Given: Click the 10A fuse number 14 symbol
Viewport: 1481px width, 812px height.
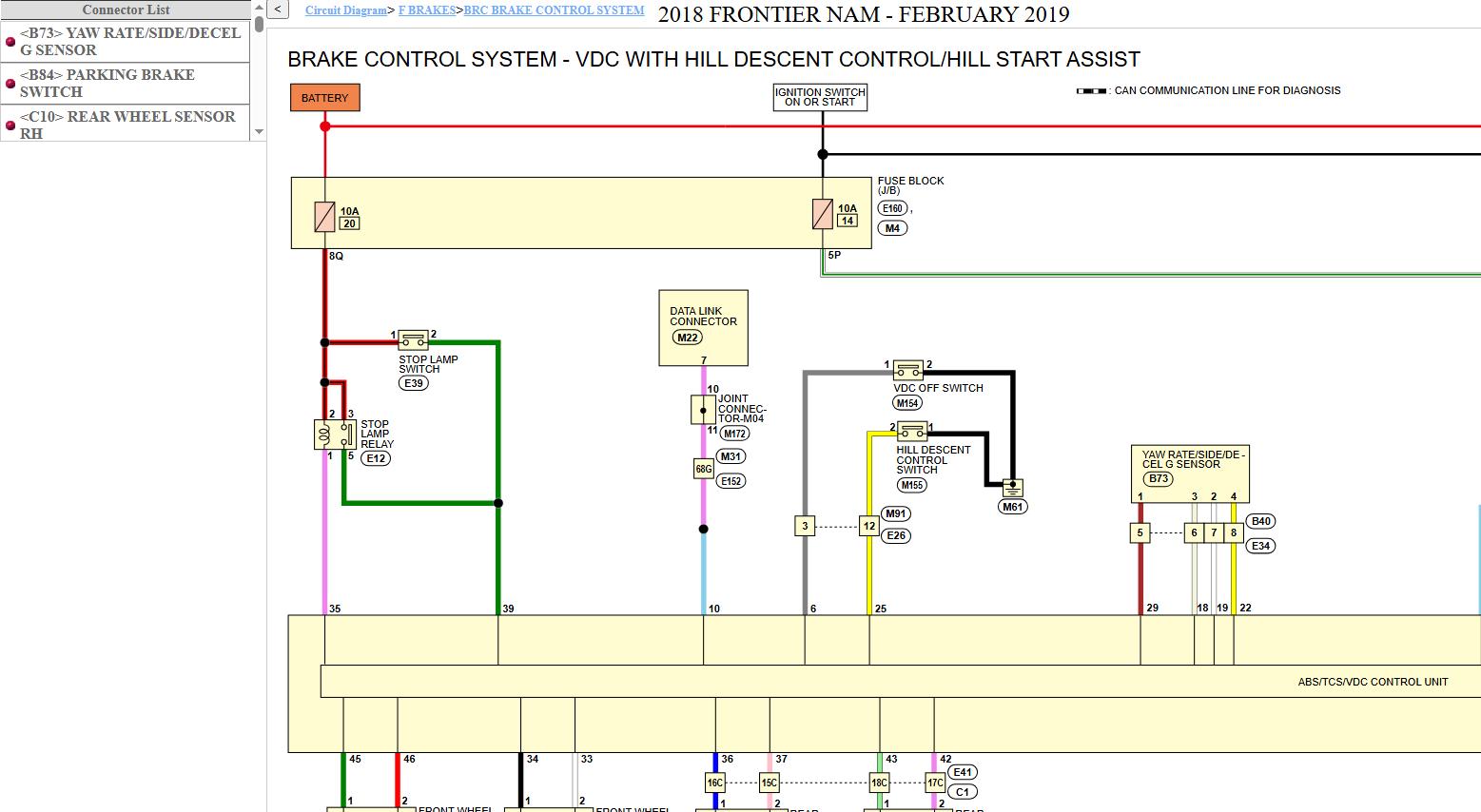Looking at the screenshot, I should (823, 214).
